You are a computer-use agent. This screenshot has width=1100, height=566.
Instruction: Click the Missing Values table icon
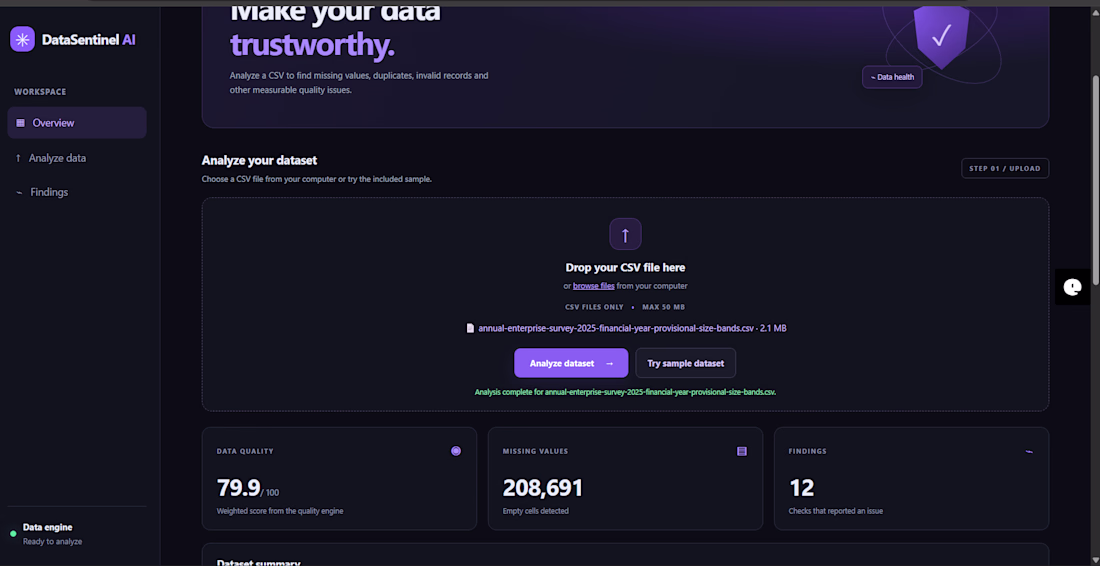coord(742,451)
